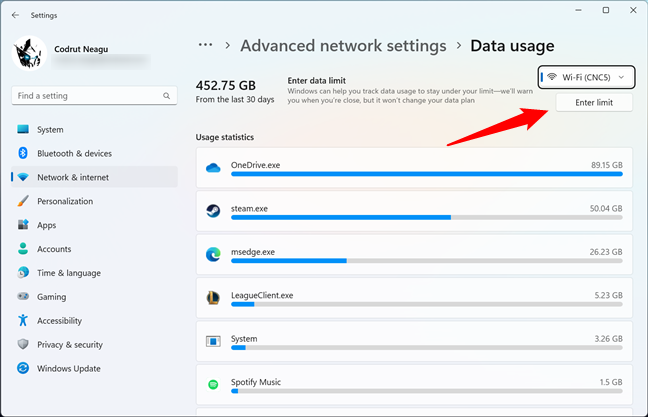Open the Codrut Neagu profile avatar

[x=29, y=53]
